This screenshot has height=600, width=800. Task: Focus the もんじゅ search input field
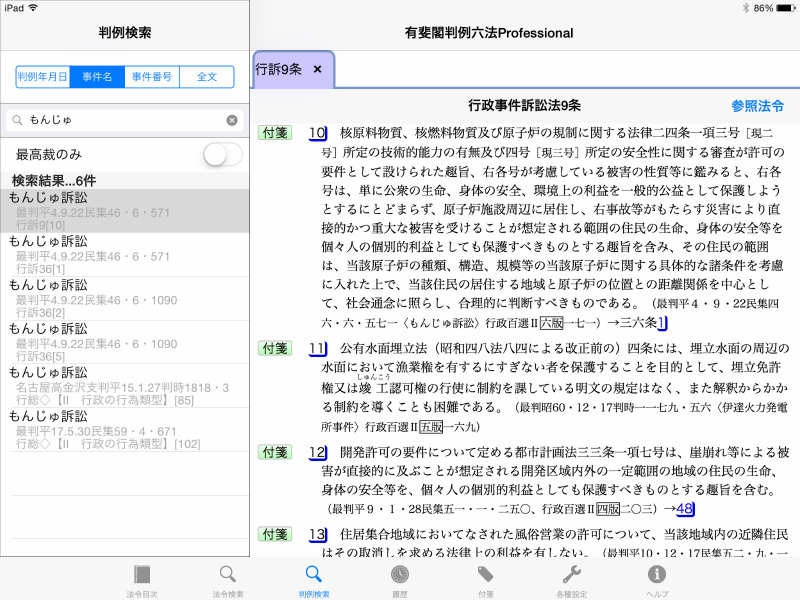[124, 120]
